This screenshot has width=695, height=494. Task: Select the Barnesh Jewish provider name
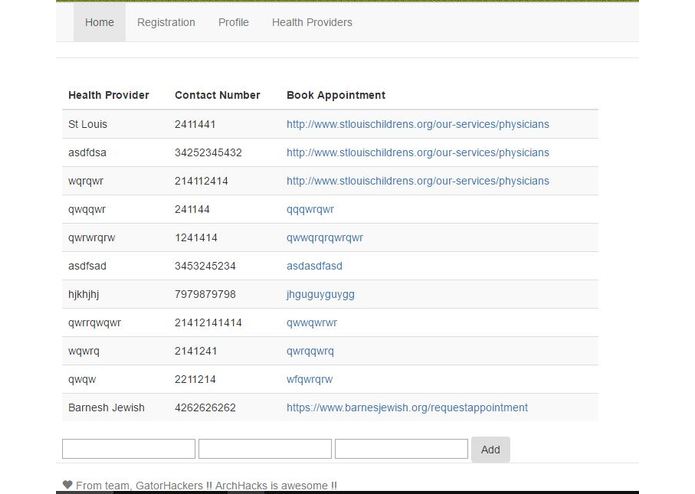pos(106,408)
